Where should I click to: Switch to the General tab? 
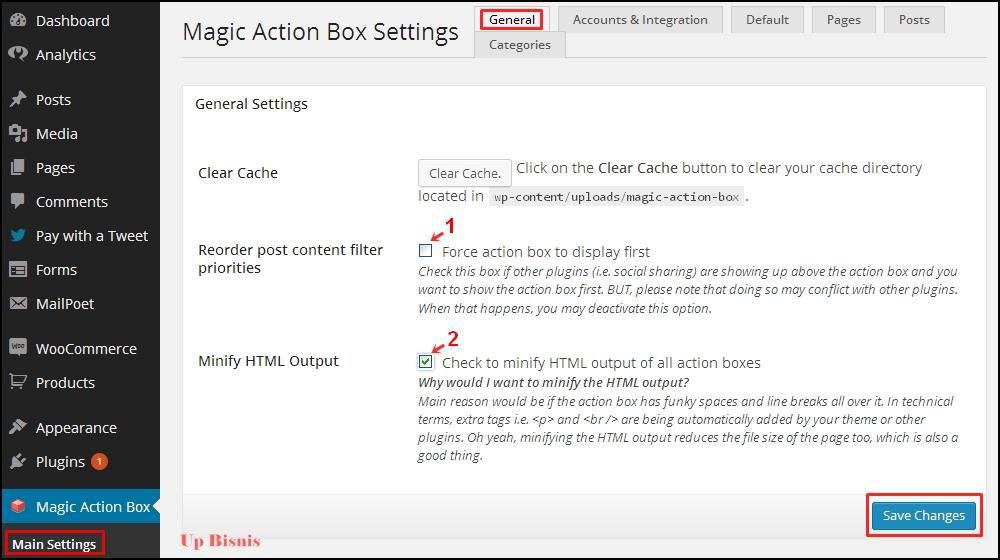[x=511, y=20]
